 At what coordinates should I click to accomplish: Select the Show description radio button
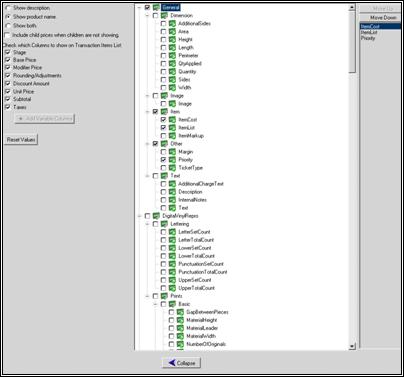[8, 8]
